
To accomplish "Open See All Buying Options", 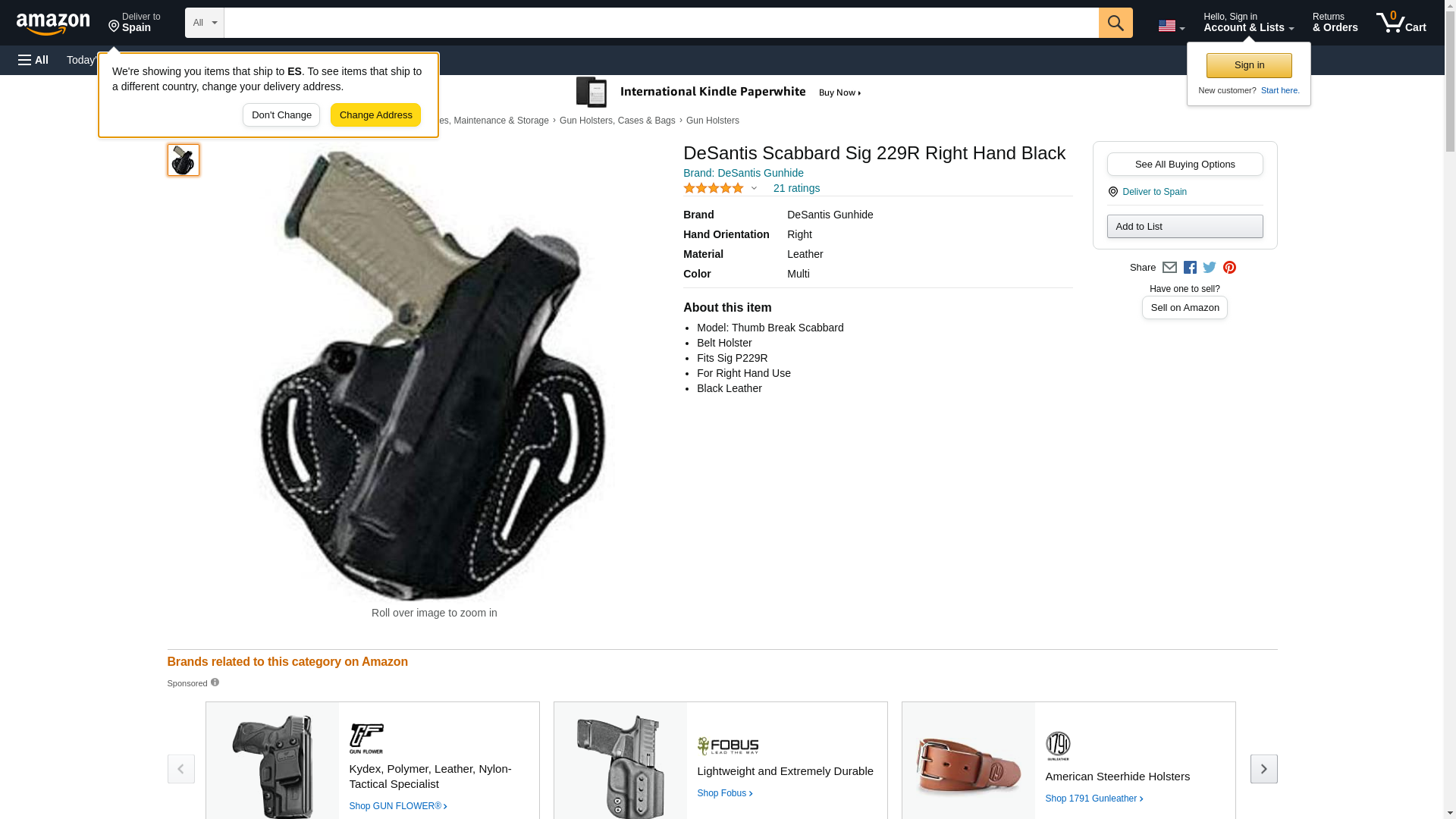I will pyautogui.click(x=1185, y=165).
